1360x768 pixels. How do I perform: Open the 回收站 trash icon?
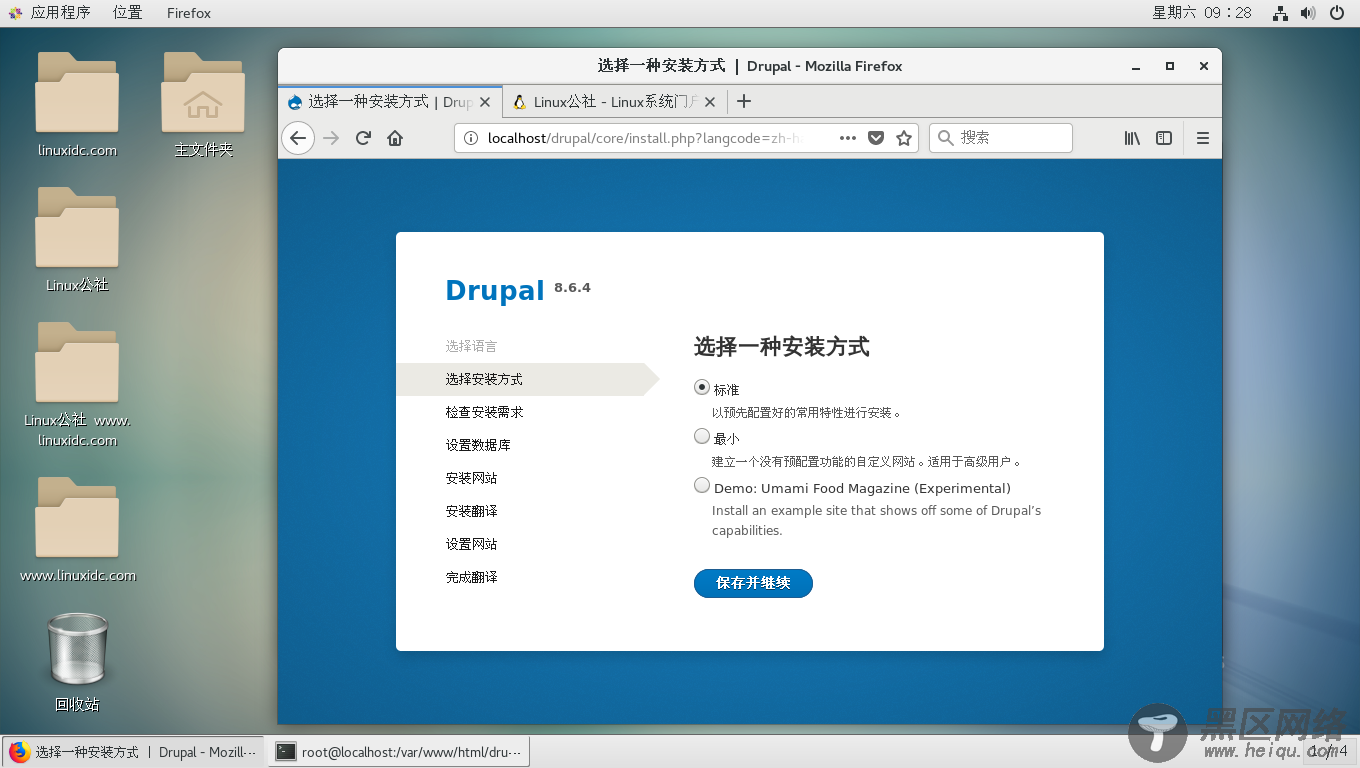(77, 663)
